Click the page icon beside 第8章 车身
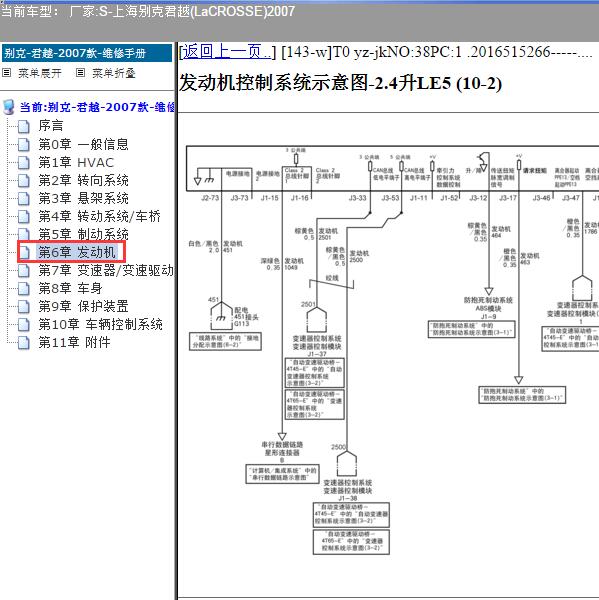Screen dimensions: 599x600 point(24,289)
